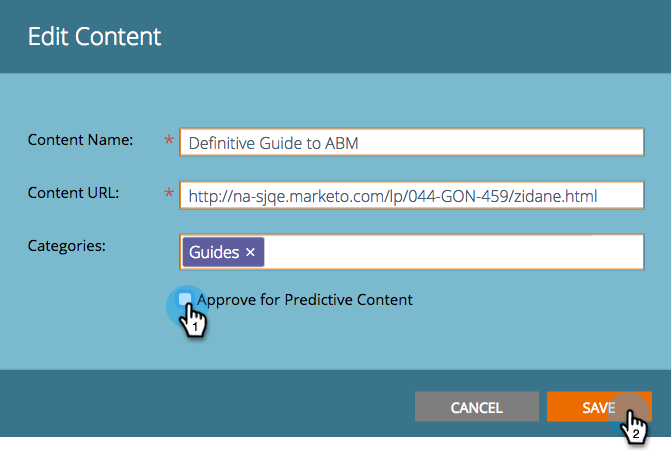Viewport: 671px width, 456px height.
Task: Click the required asterisk beside Content URL
Action: [168, 195]
